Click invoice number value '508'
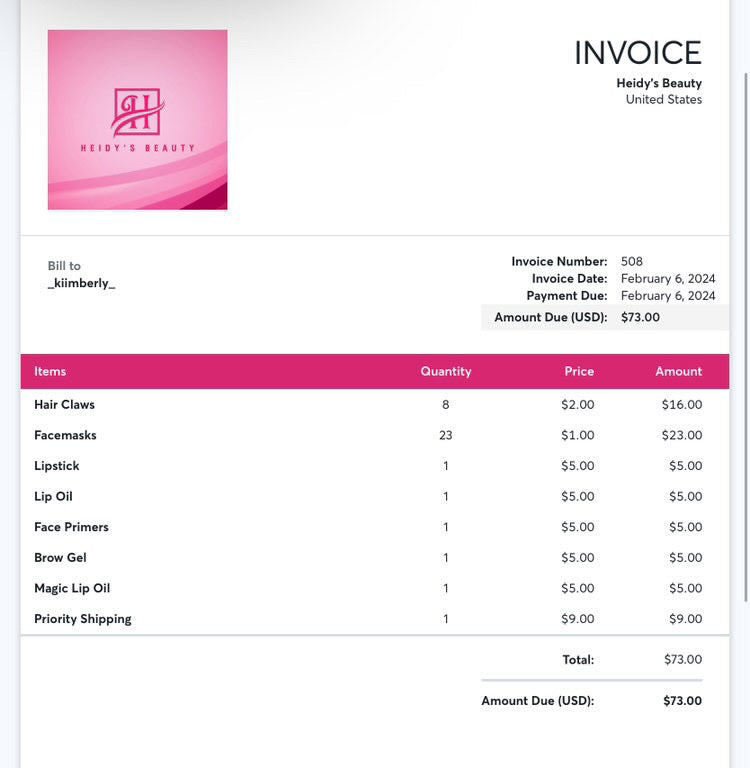Image resolution: width=750 pixels, height=768 pixels. (x=631, y=262)
